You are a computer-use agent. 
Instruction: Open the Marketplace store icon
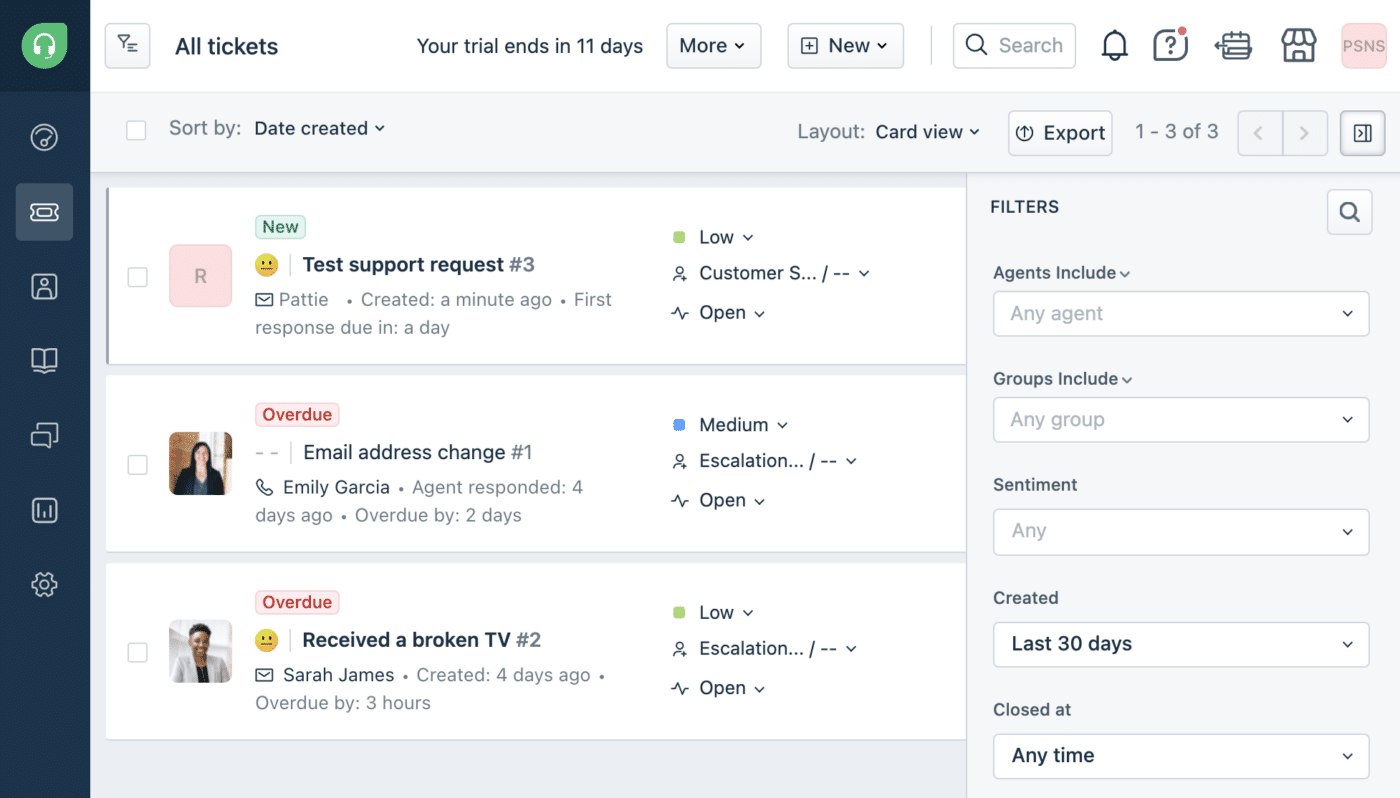(1298, 45)
